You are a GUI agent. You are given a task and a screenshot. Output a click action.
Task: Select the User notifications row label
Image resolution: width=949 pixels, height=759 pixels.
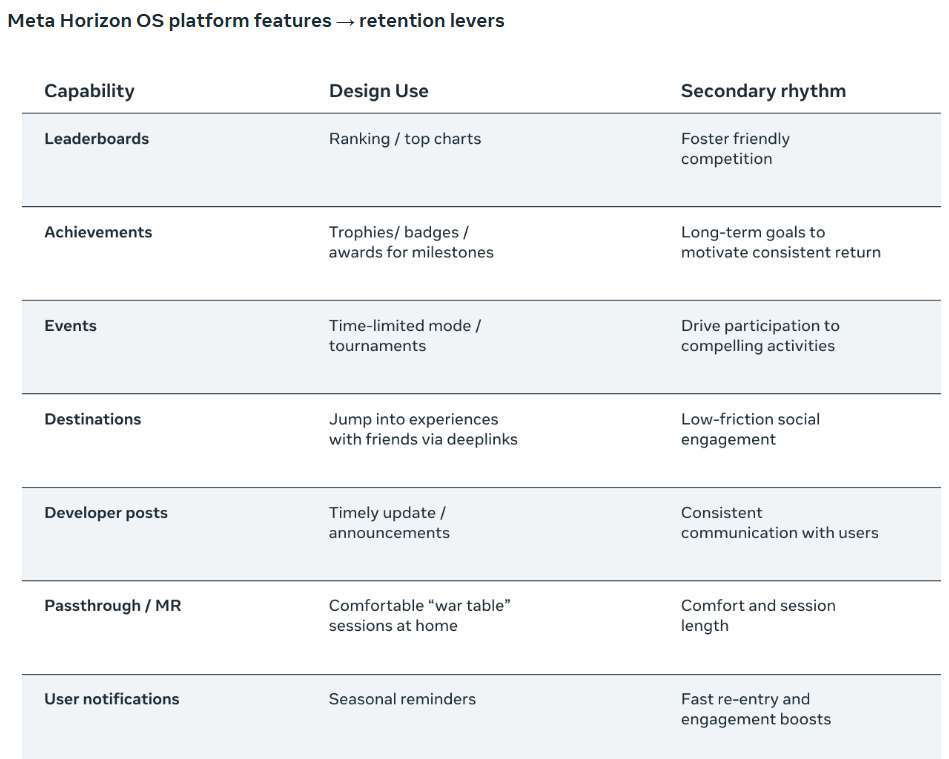pos(111,699)
